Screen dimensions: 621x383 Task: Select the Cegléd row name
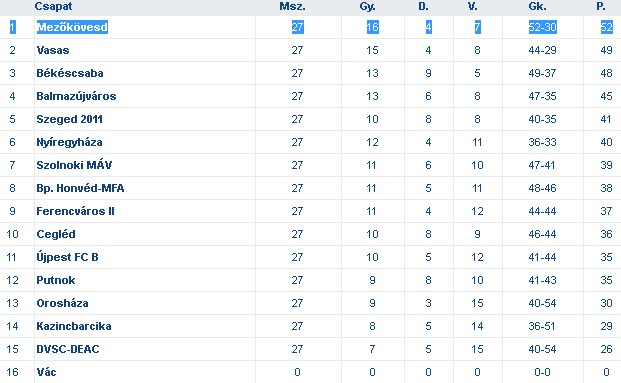coord(56,234)
